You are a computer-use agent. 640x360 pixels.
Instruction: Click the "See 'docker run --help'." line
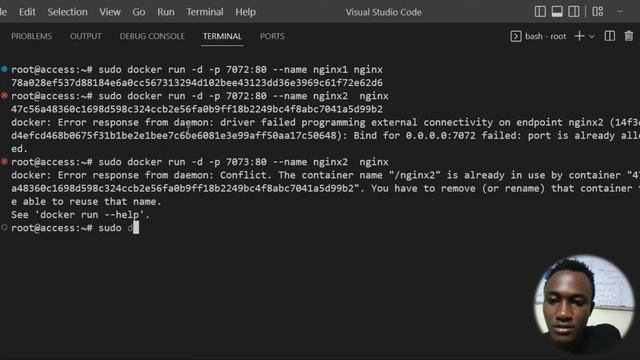(80, 215)
